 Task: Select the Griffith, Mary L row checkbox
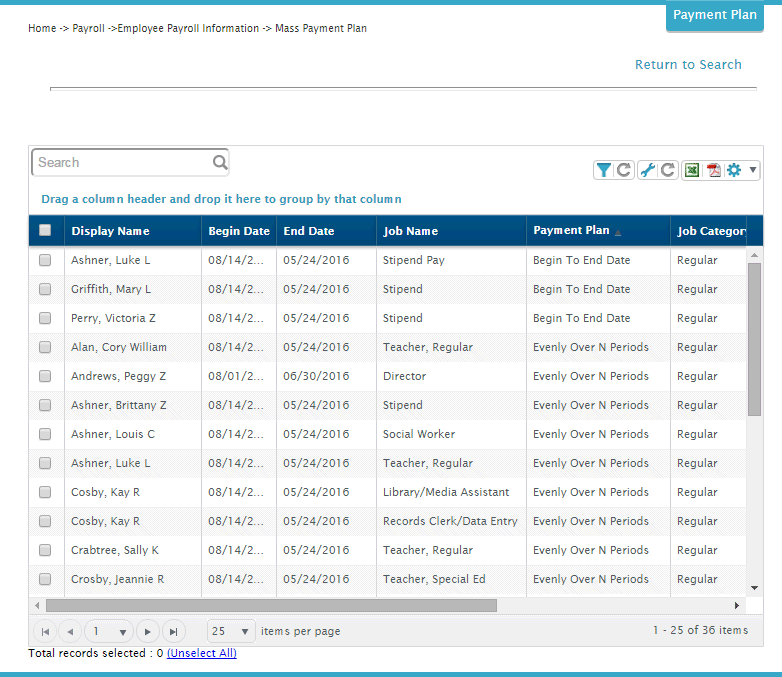tap(45, 289)
